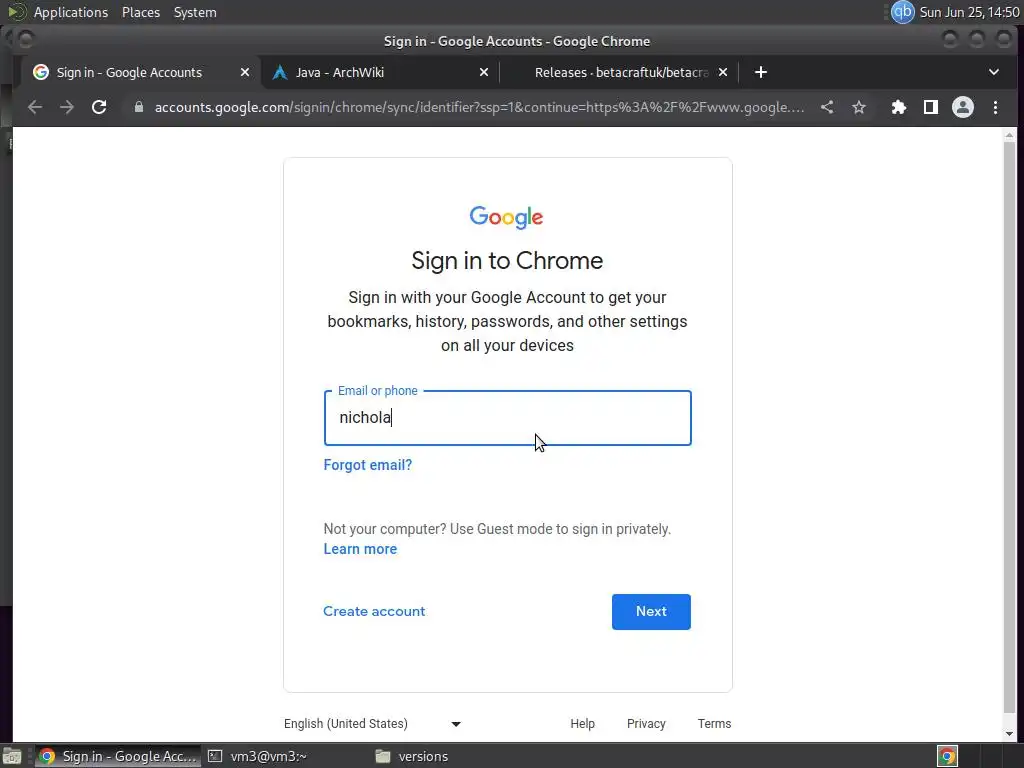Screen dimensions: 1024x768
Task: Expand the tab search dropdown
Action: pos(994,72)
